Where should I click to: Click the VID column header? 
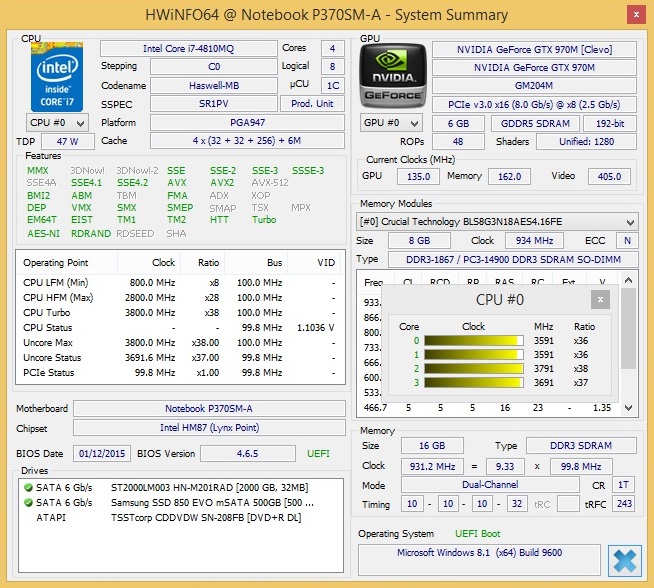pos(316,263)
